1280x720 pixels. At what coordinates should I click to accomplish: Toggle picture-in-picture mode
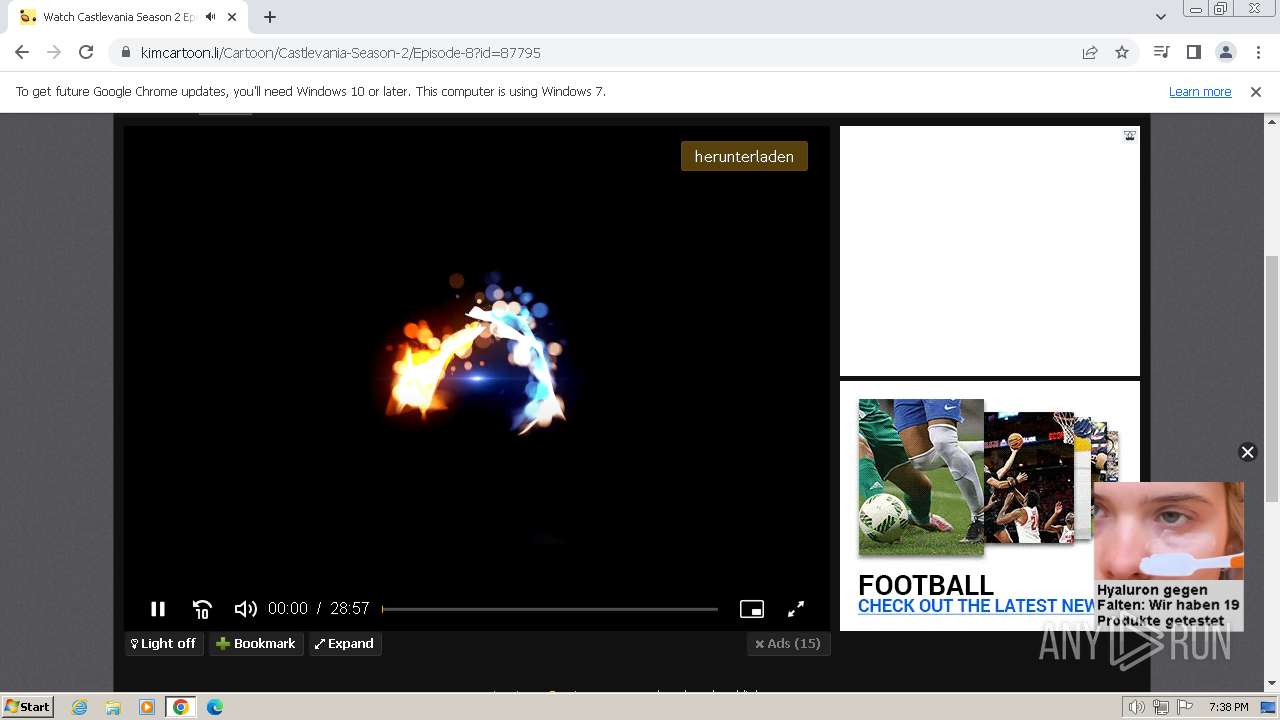[752, 608]
